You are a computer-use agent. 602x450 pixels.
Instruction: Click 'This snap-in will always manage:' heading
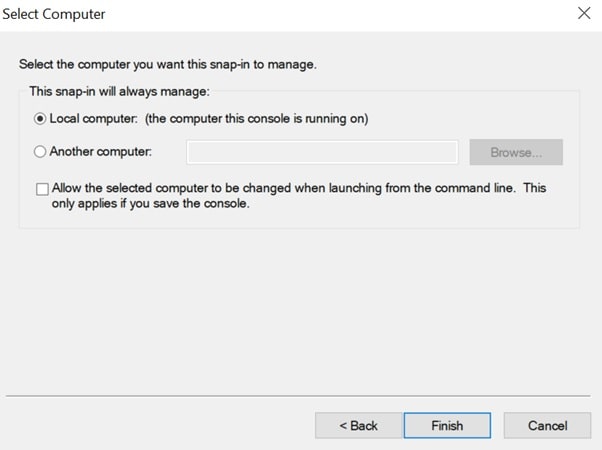click(x=120, y=90)
